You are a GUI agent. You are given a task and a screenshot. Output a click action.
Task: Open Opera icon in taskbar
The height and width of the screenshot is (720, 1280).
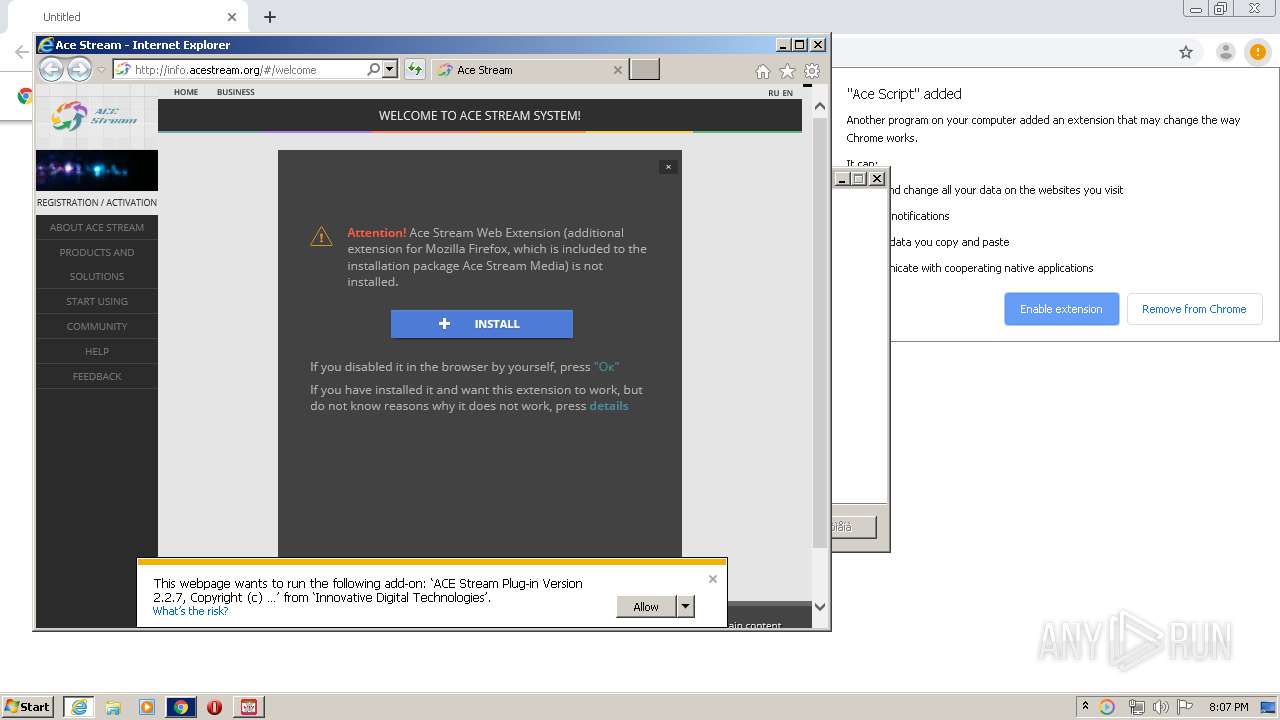point(214,707)
